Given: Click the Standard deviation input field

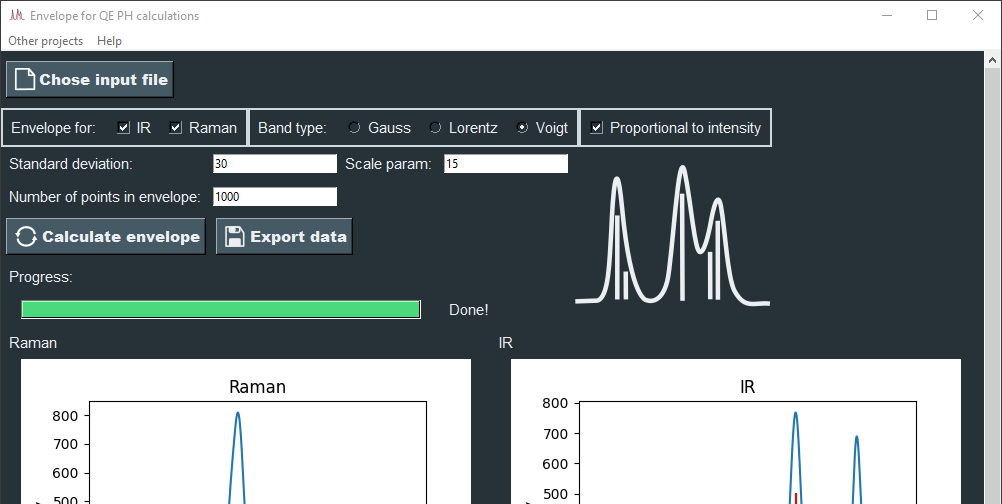Looking at the screenshot, I should 274,164.
